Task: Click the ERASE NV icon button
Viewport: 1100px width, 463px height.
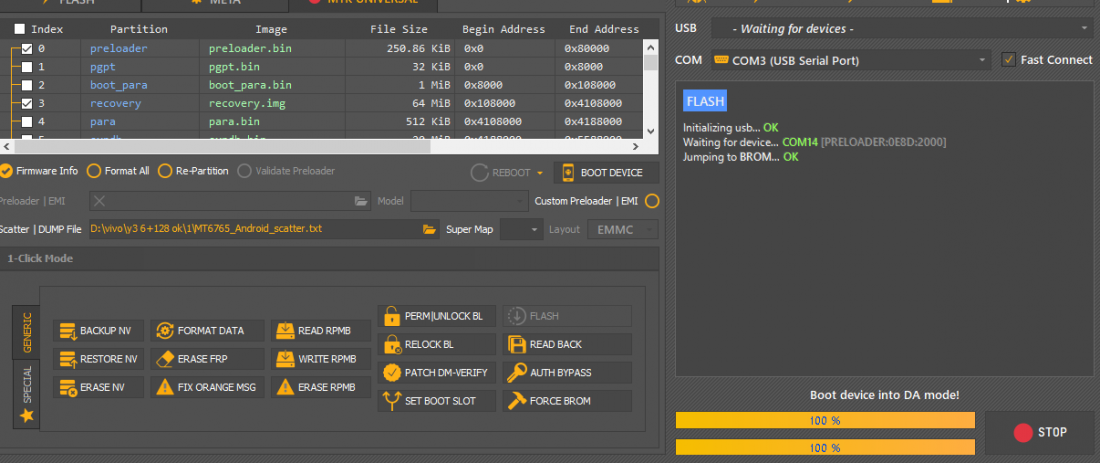Action: pyautogui.click(x=98, y=387)
